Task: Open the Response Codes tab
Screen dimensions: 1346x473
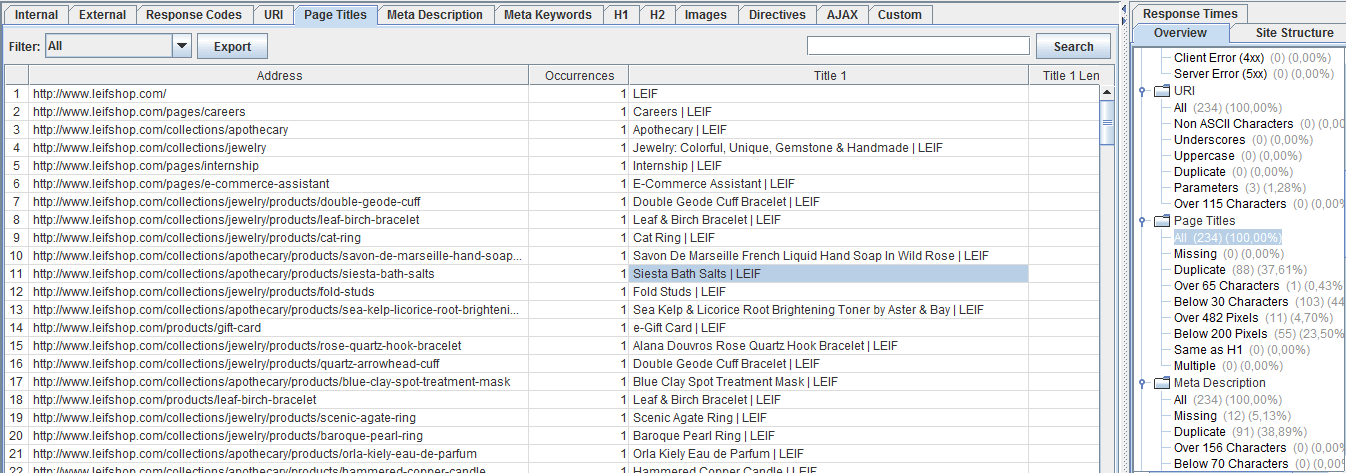Action: pos(193,15)
